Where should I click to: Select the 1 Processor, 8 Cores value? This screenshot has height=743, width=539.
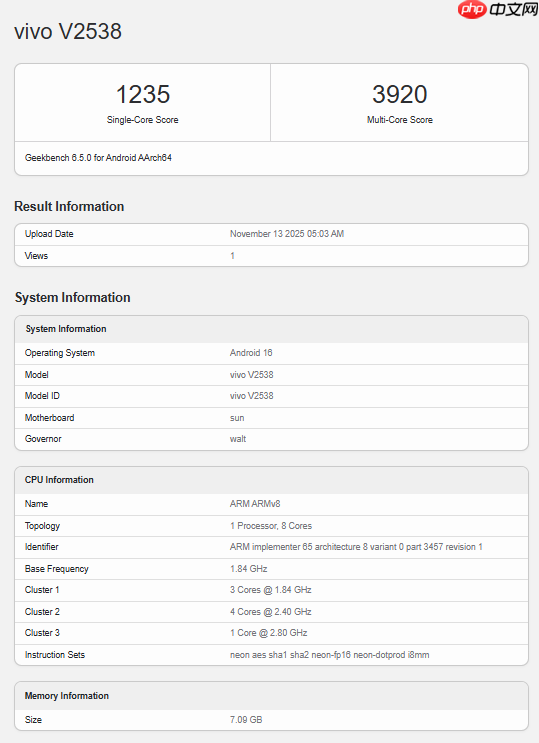[271, 526]
